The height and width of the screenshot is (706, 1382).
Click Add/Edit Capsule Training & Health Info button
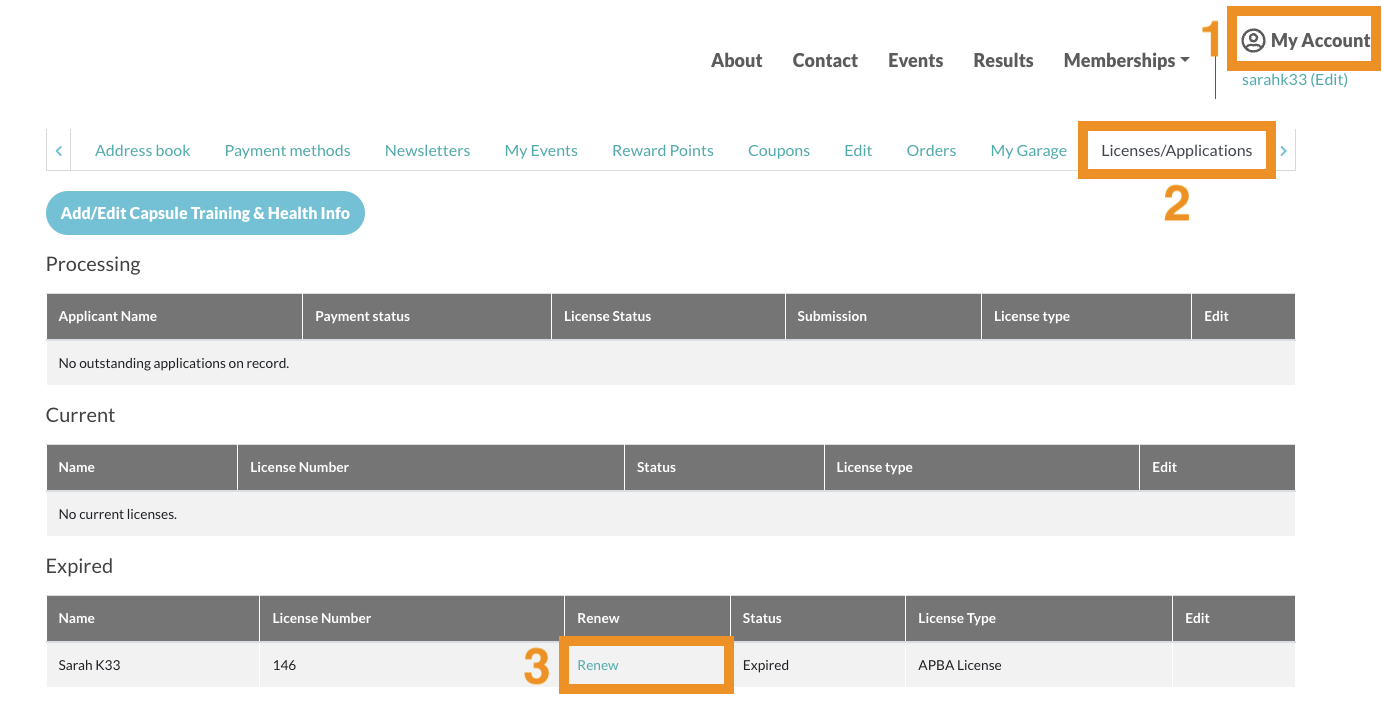tap(205, 213)
